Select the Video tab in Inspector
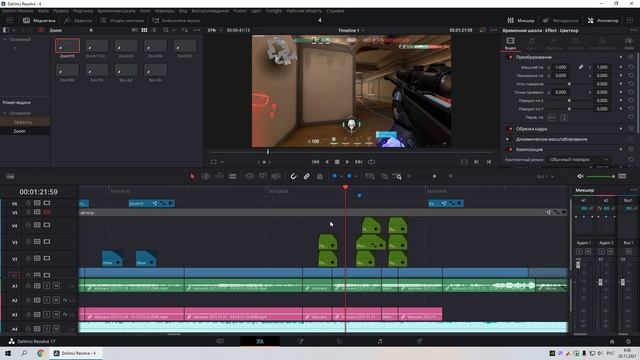640x360 pixels. pos(510,43)
